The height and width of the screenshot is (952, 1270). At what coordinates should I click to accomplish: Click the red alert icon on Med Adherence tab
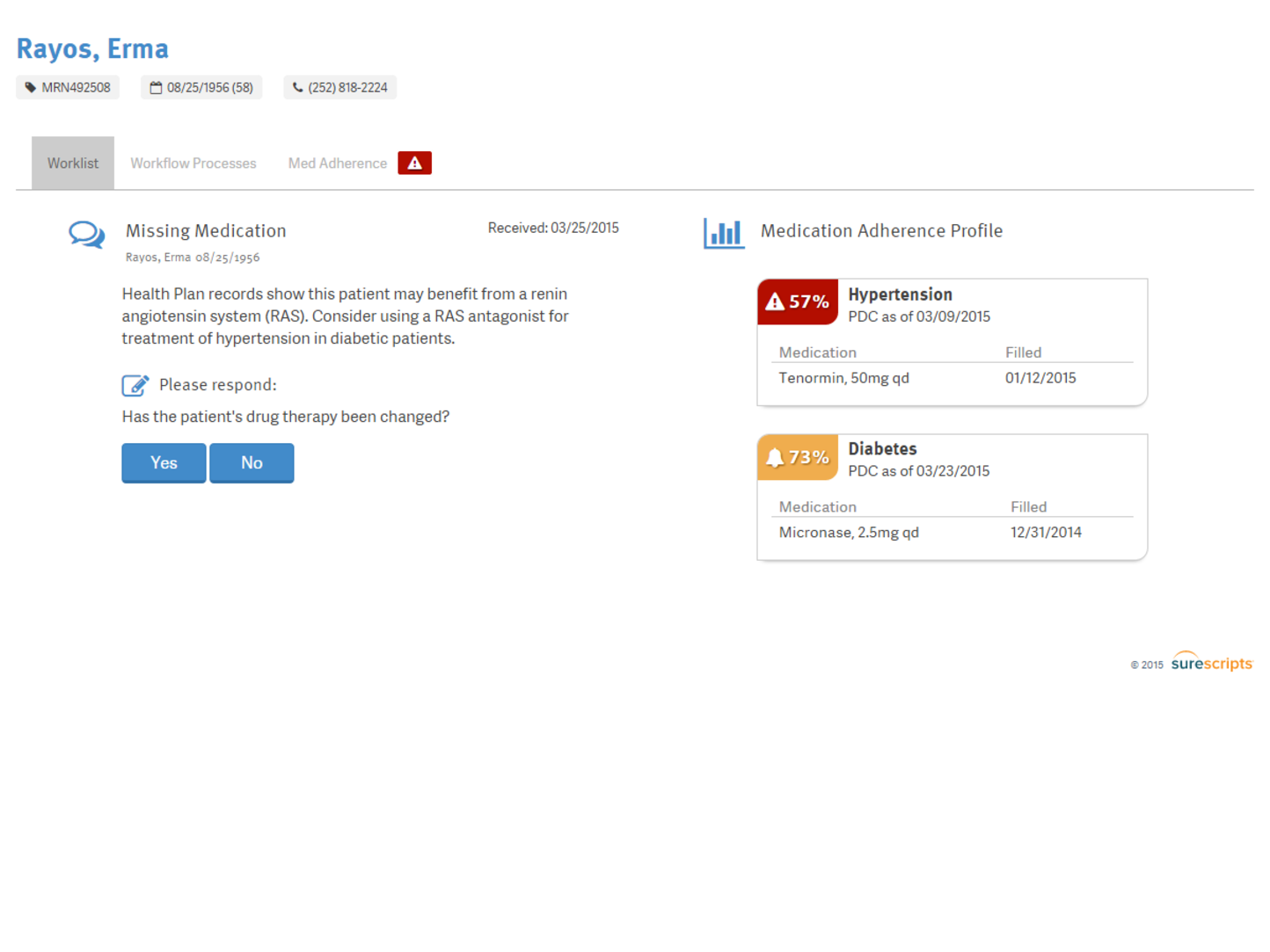pos(413,163)
